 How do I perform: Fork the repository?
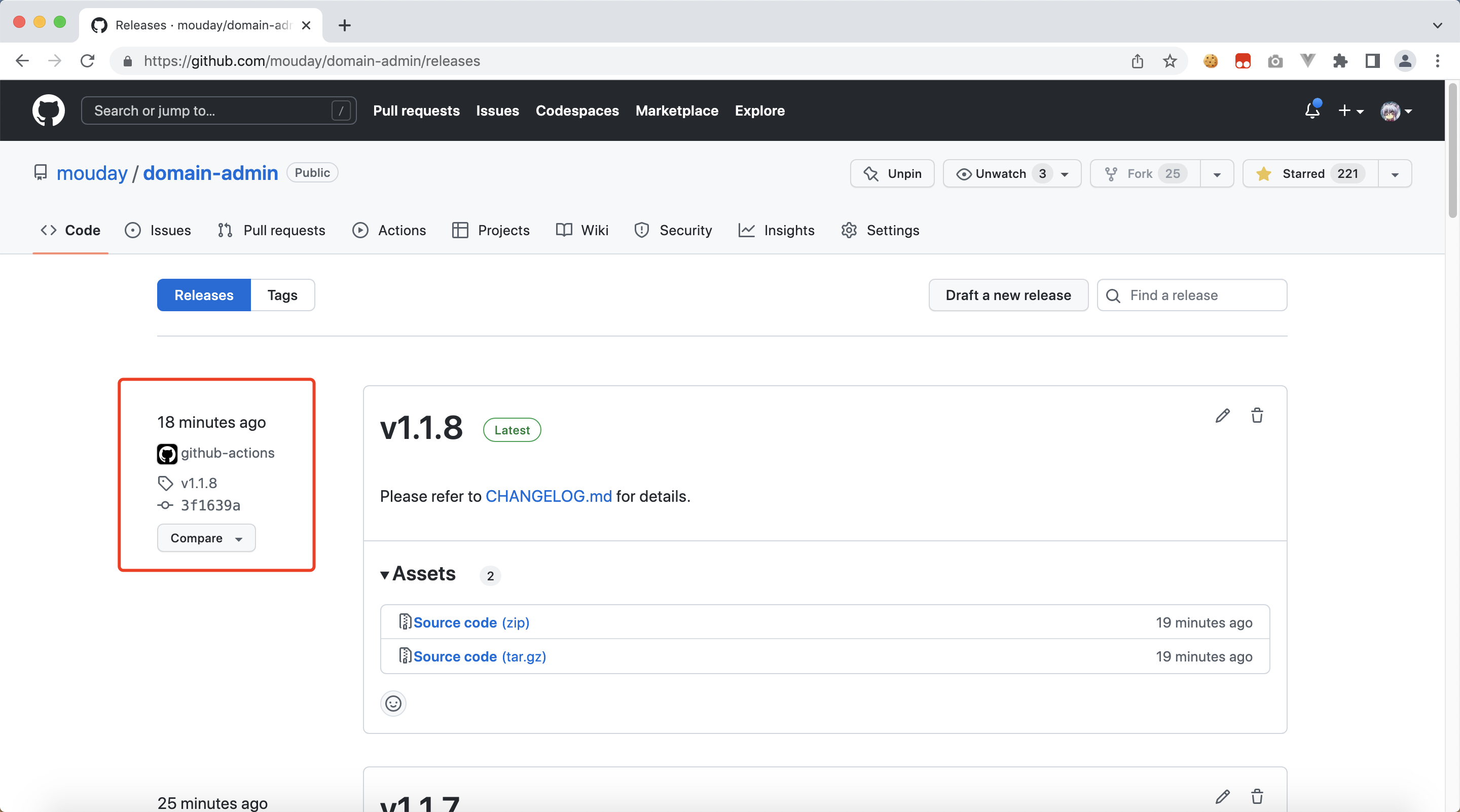tap(1146, 173)
